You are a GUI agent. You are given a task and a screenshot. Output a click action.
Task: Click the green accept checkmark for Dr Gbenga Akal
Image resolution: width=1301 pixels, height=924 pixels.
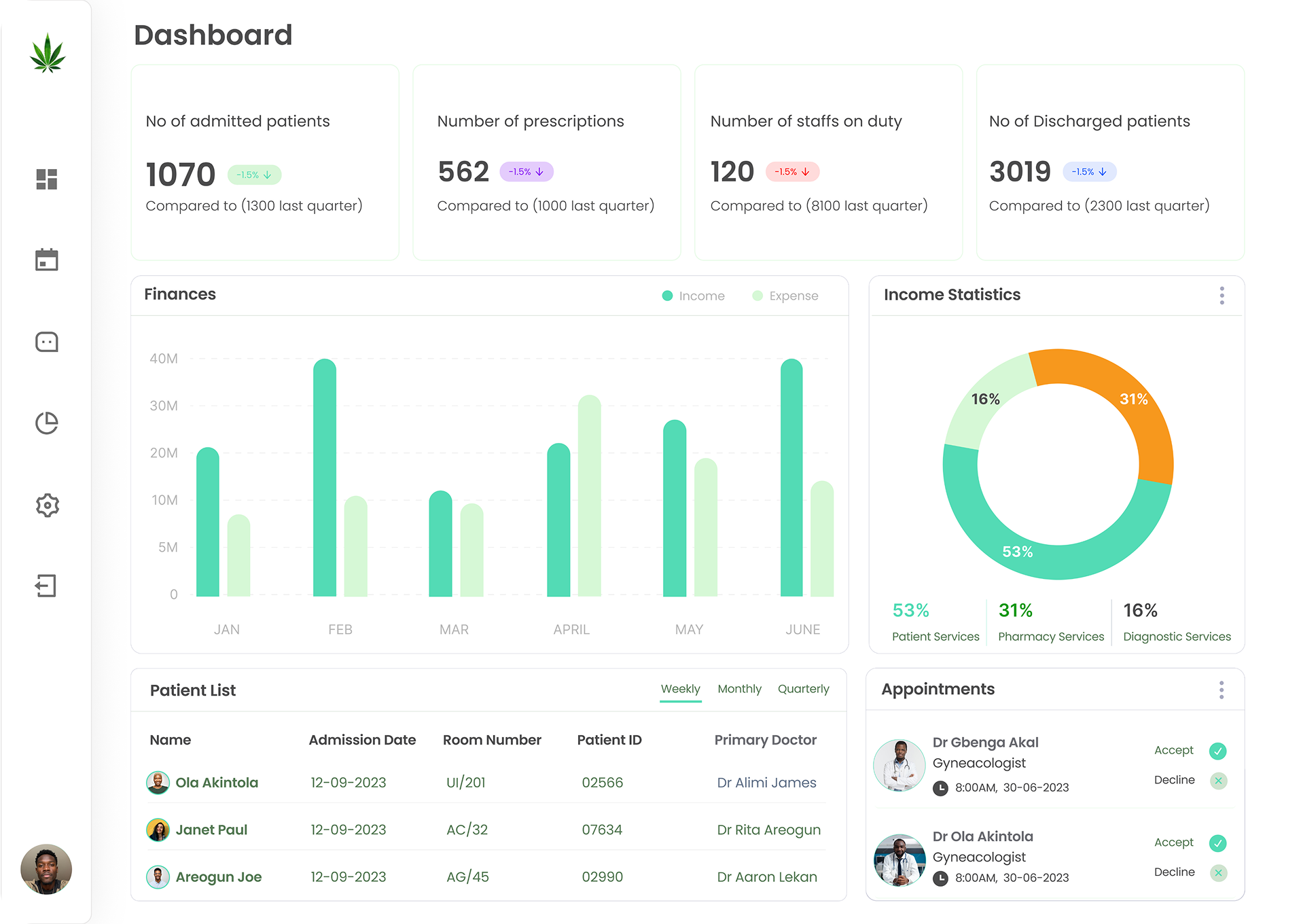pos(1217,751)
